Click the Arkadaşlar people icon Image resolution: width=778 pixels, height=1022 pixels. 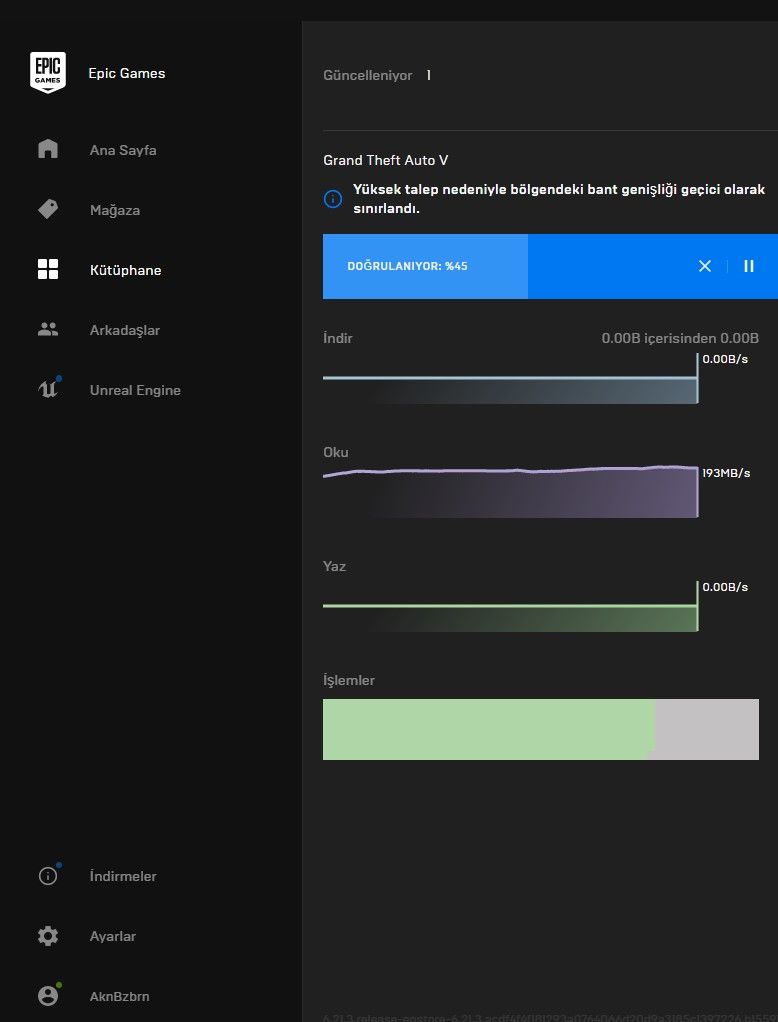(x=48, y=329)
